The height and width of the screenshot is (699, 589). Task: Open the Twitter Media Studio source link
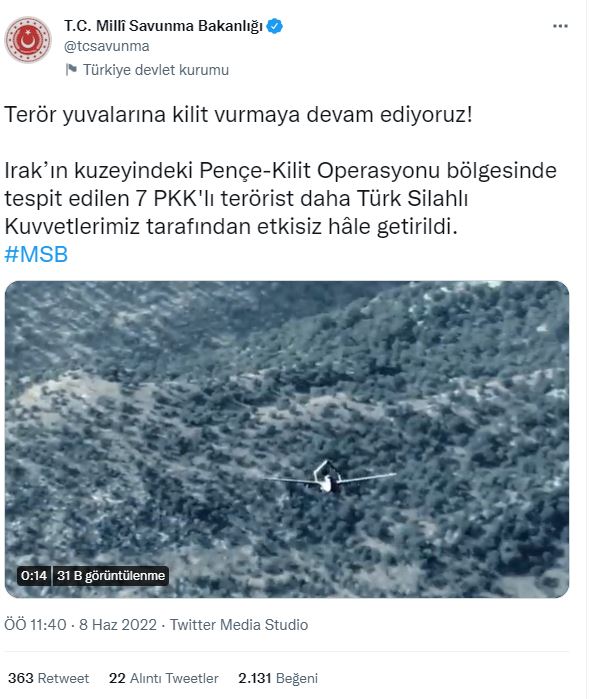tap(239, 625)
